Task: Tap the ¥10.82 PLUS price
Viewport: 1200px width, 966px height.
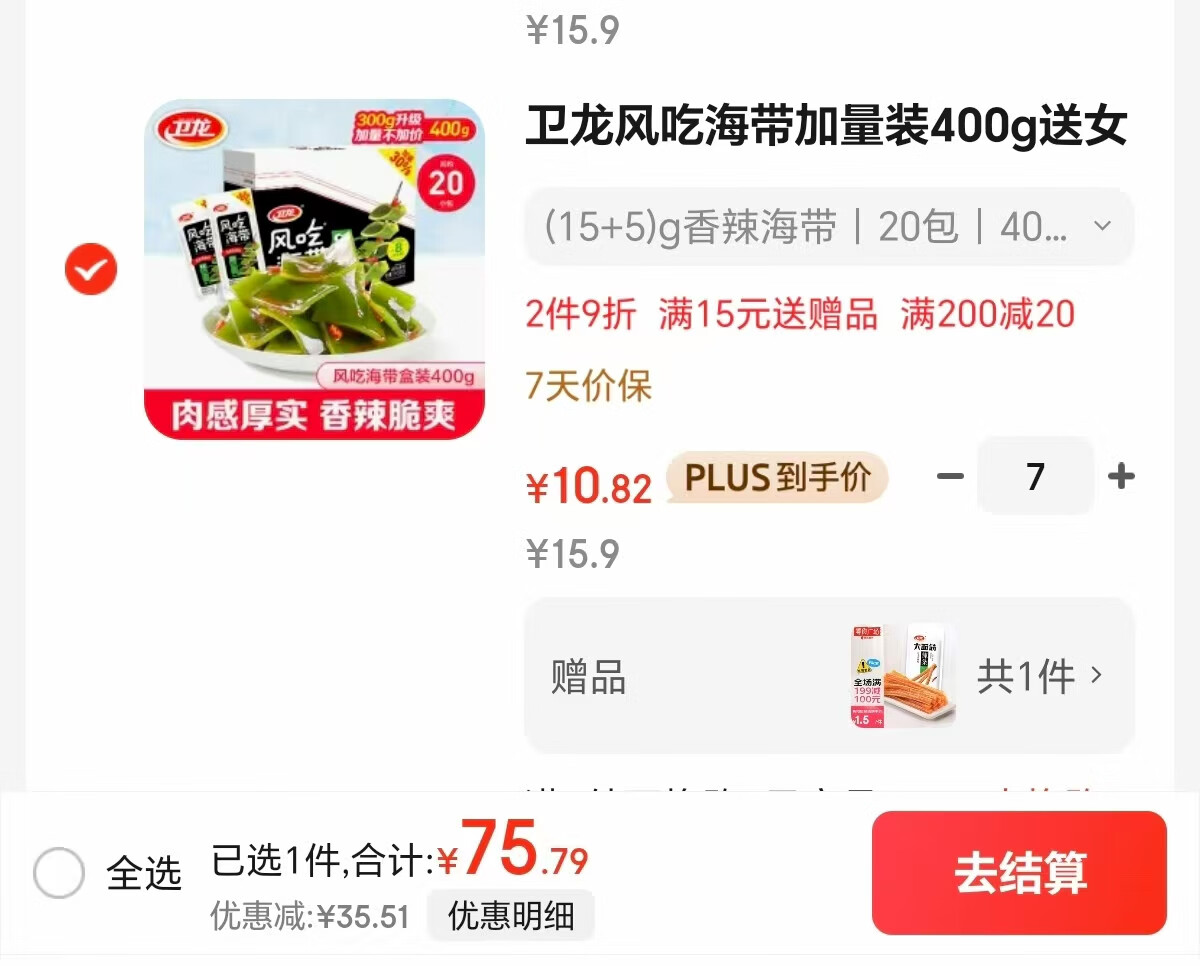Action: coord(589,486)
